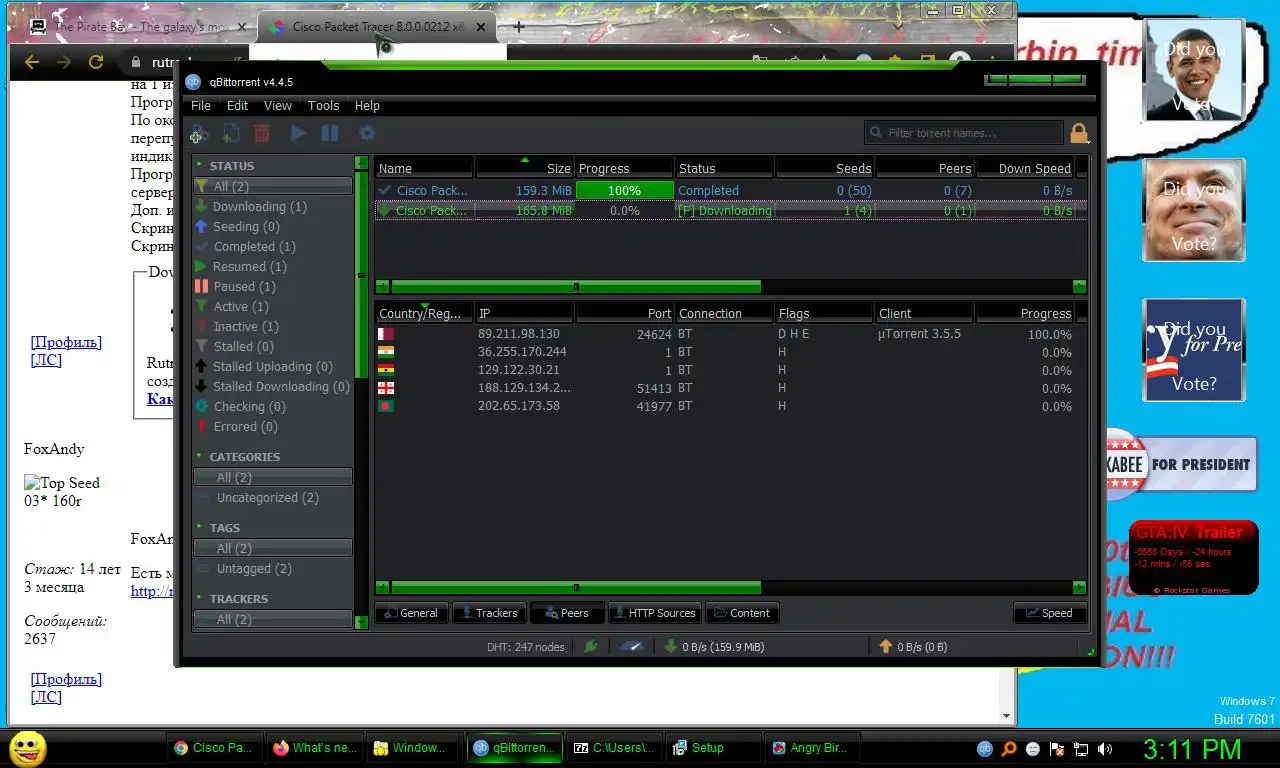Click the Filter torrent names search field
Image resolution: width=1280 pixels, height=768 pixels.
coord(964,133)
